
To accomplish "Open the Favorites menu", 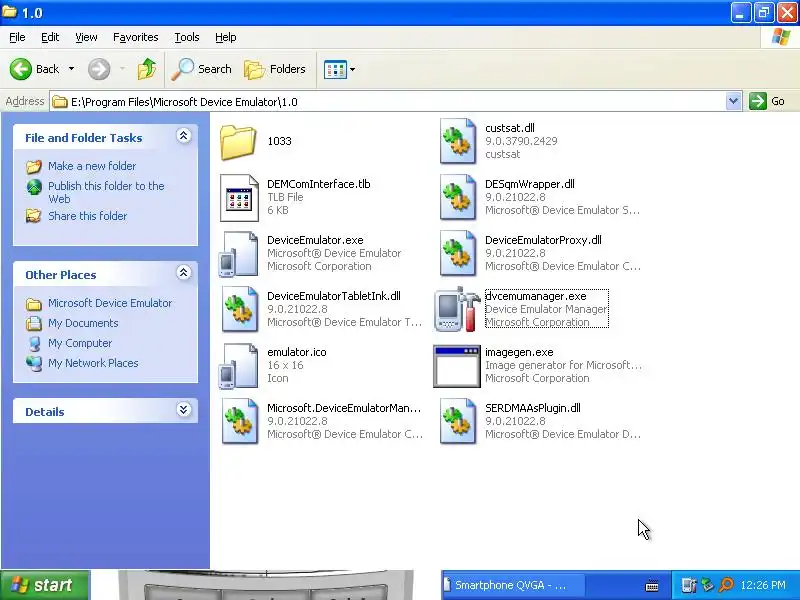I will coord(135,37).
